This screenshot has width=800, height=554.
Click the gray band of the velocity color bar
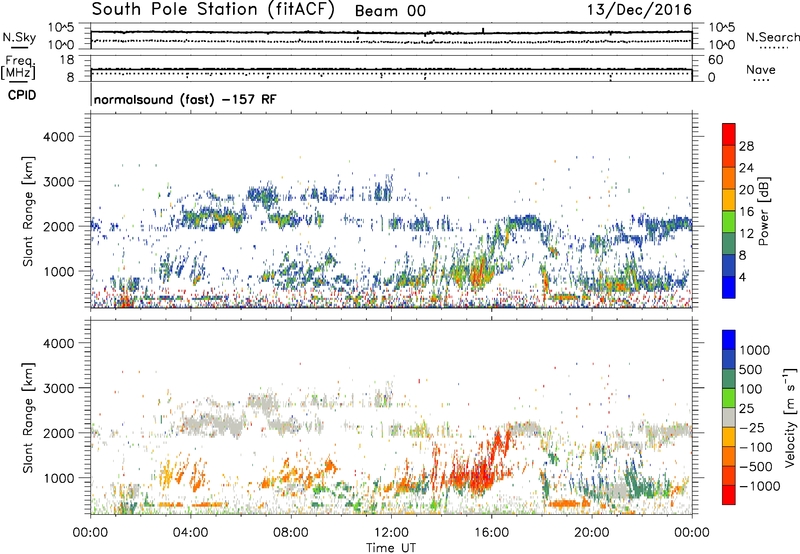pyautogui.click(x=729, y=418)
